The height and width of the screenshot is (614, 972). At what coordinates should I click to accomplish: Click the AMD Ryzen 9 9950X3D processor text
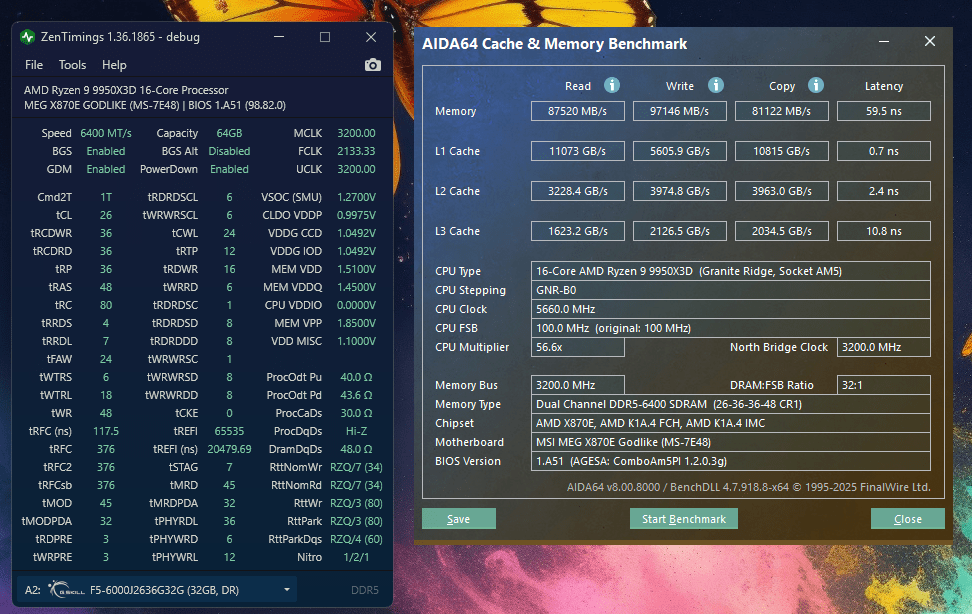click(x=126, y=90)
